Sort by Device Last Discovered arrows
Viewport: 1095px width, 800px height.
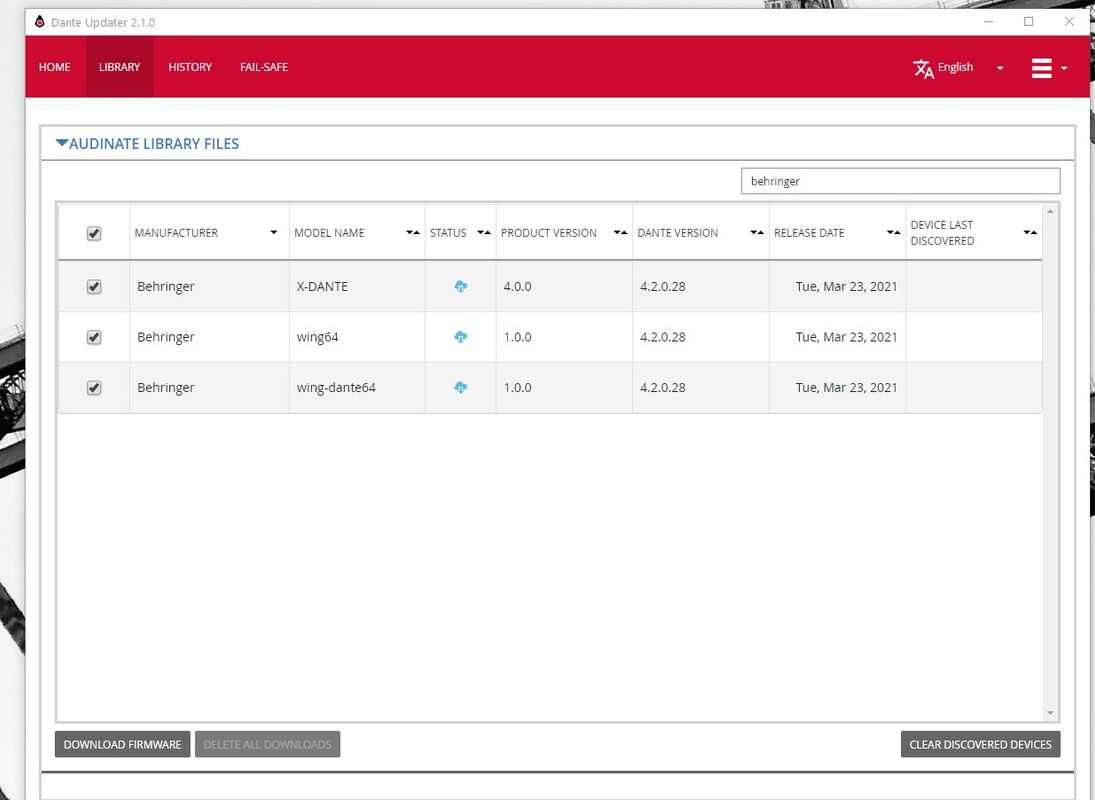[x=1030, y=232]
